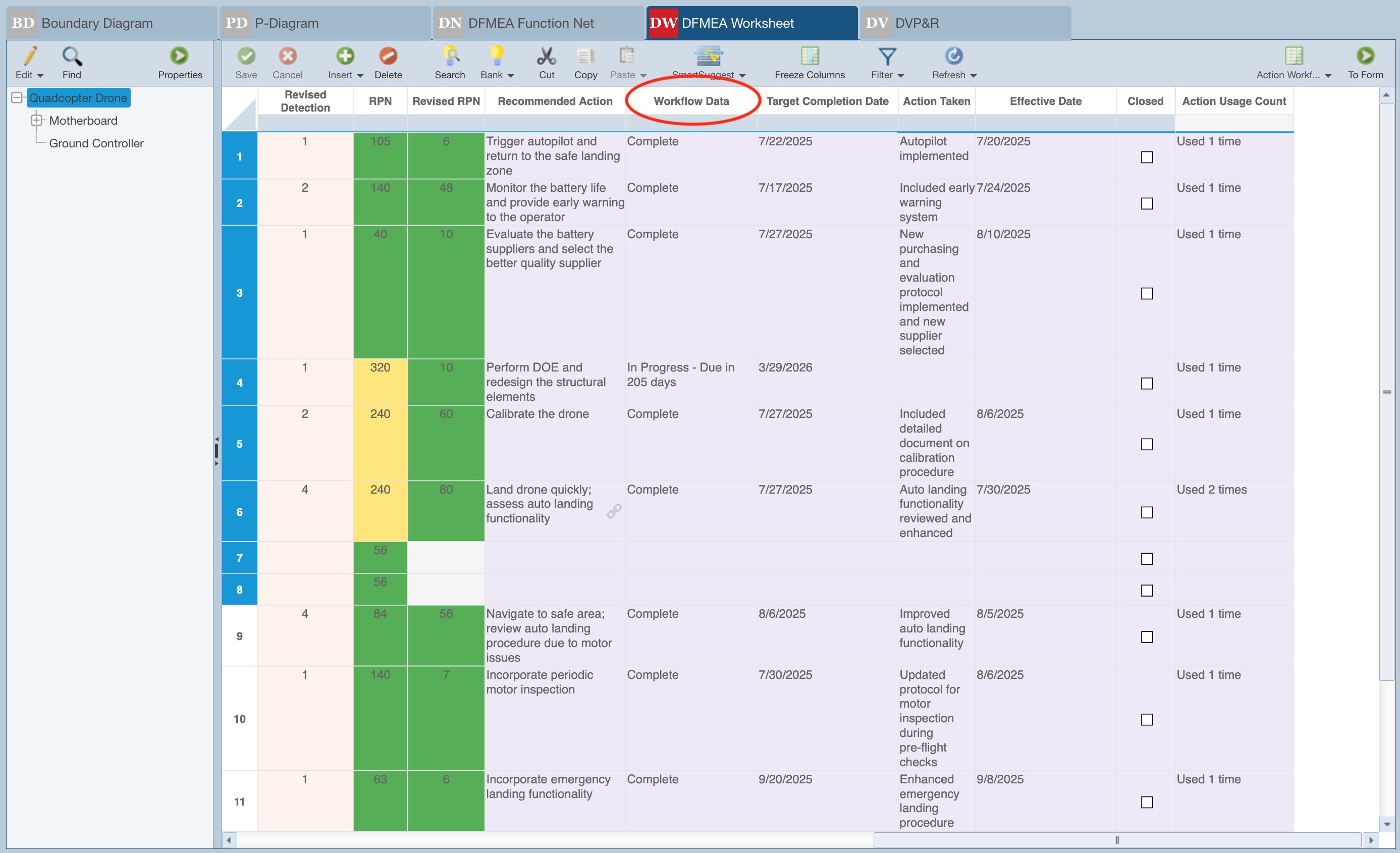Screen dimensions: 1400x853
Task: Switch to the DVP&R tab
Action: click(965, 23)
